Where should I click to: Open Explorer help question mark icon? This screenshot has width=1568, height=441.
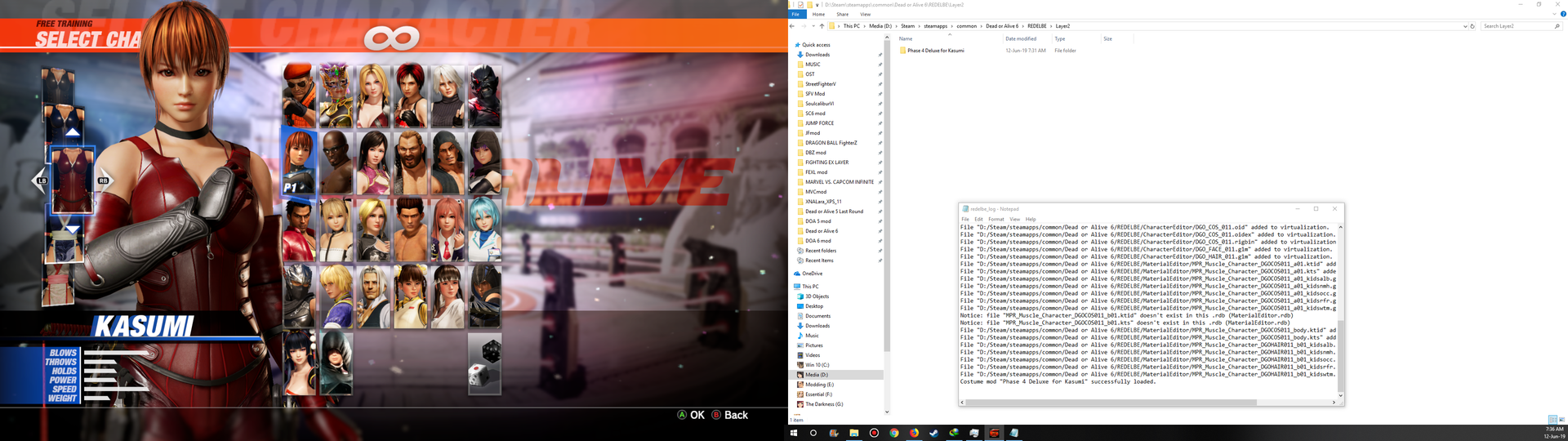point(1563,14)
